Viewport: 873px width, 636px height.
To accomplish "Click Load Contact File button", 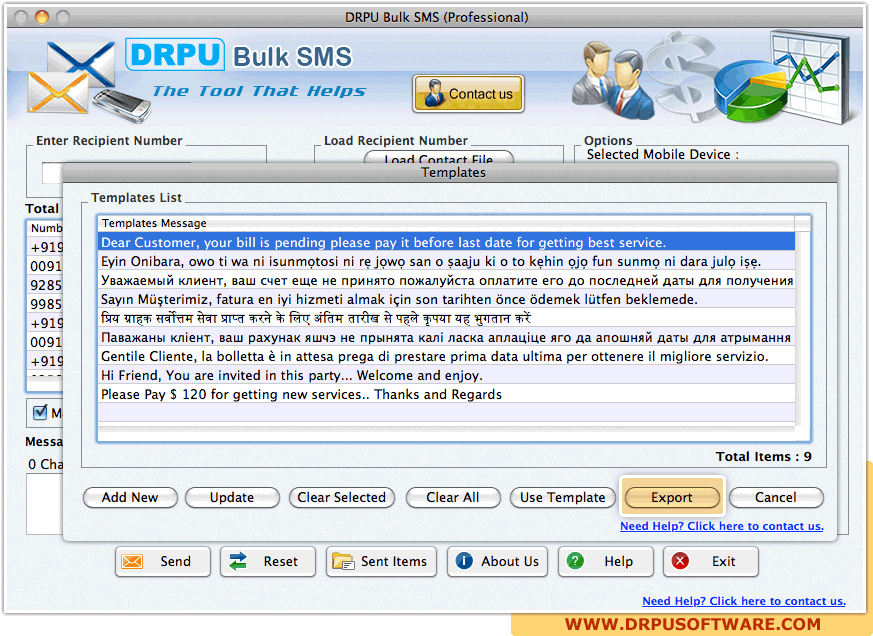I will click(439, 159).
